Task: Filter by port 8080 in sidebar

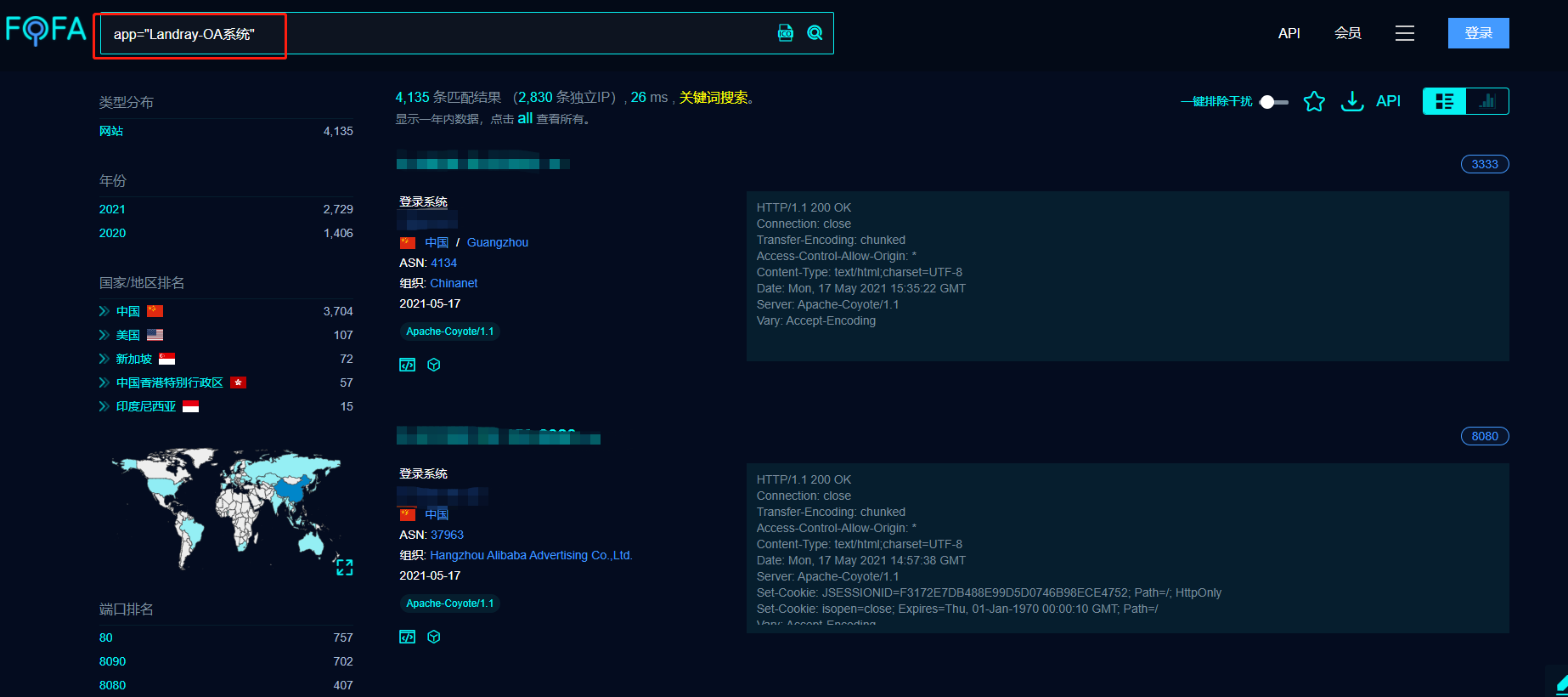Action: [112, 685]
